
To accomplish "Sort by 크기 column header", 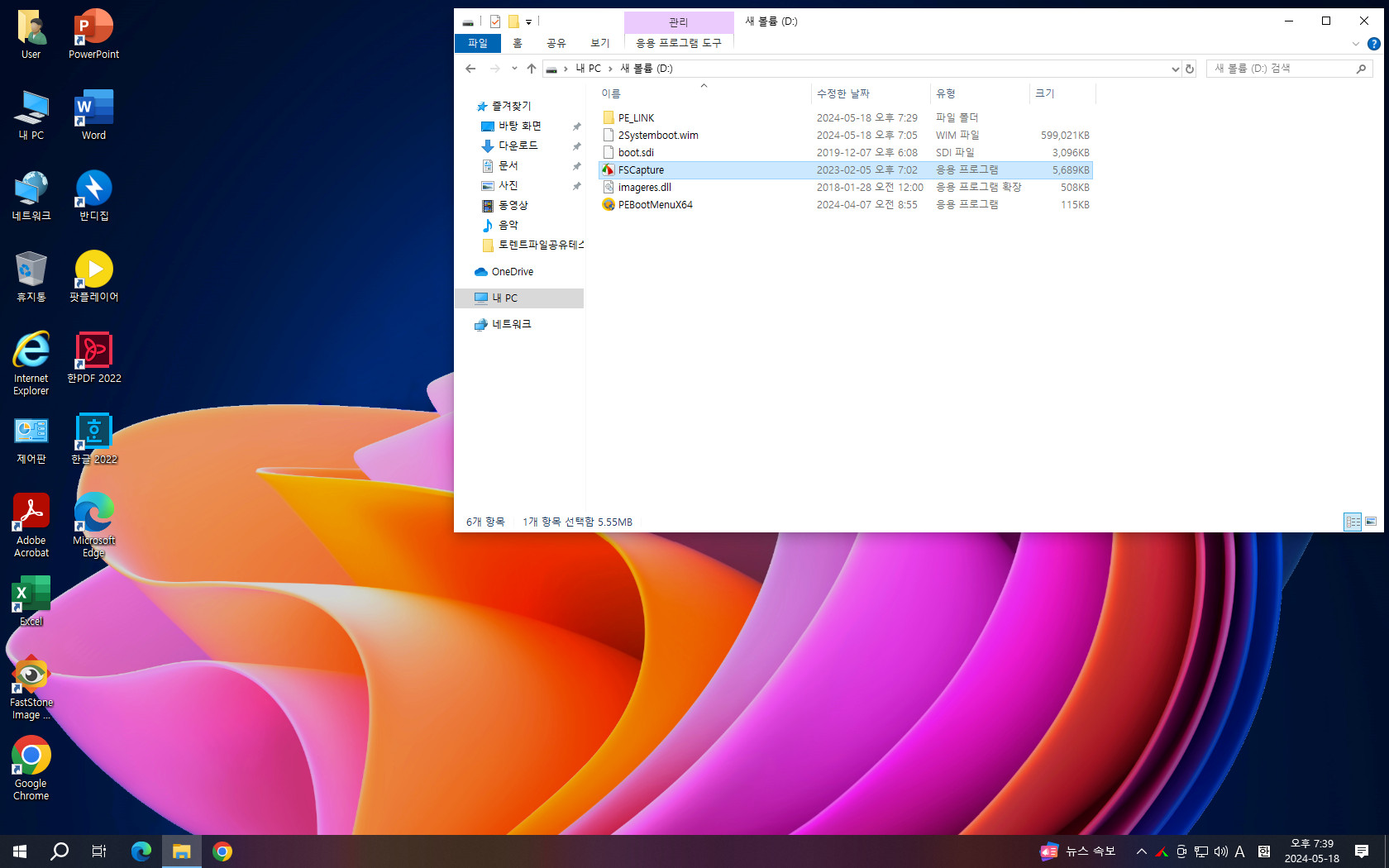I will (x=1062, y=93).
